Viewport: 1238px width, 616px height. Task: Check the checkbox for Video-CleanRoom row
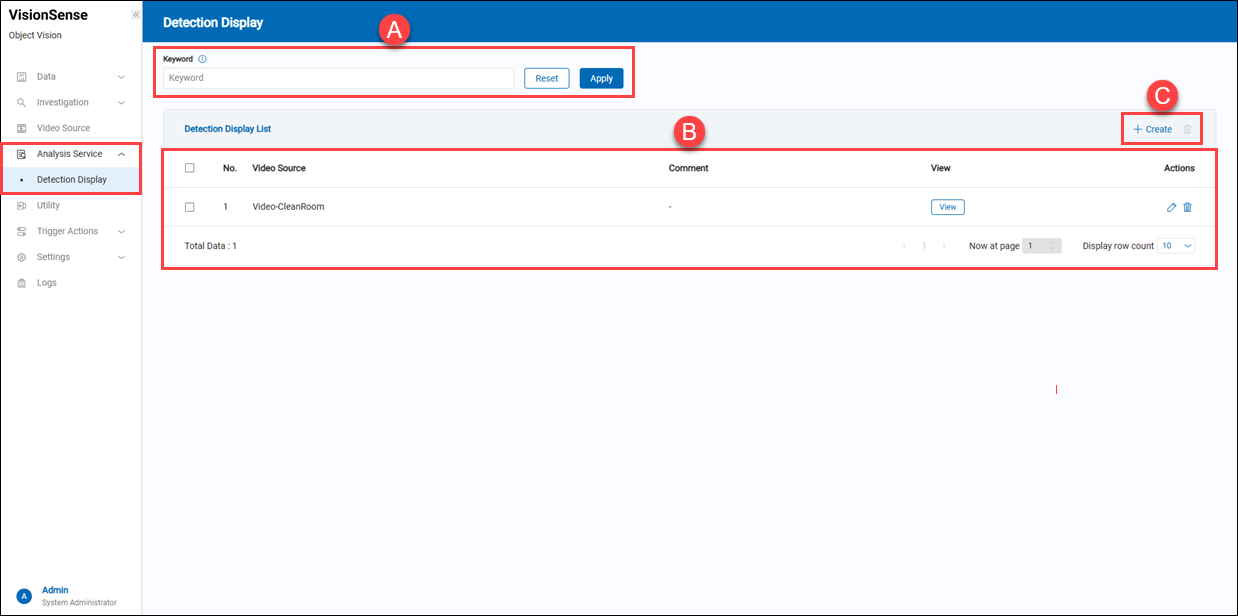tap(190, 207)
